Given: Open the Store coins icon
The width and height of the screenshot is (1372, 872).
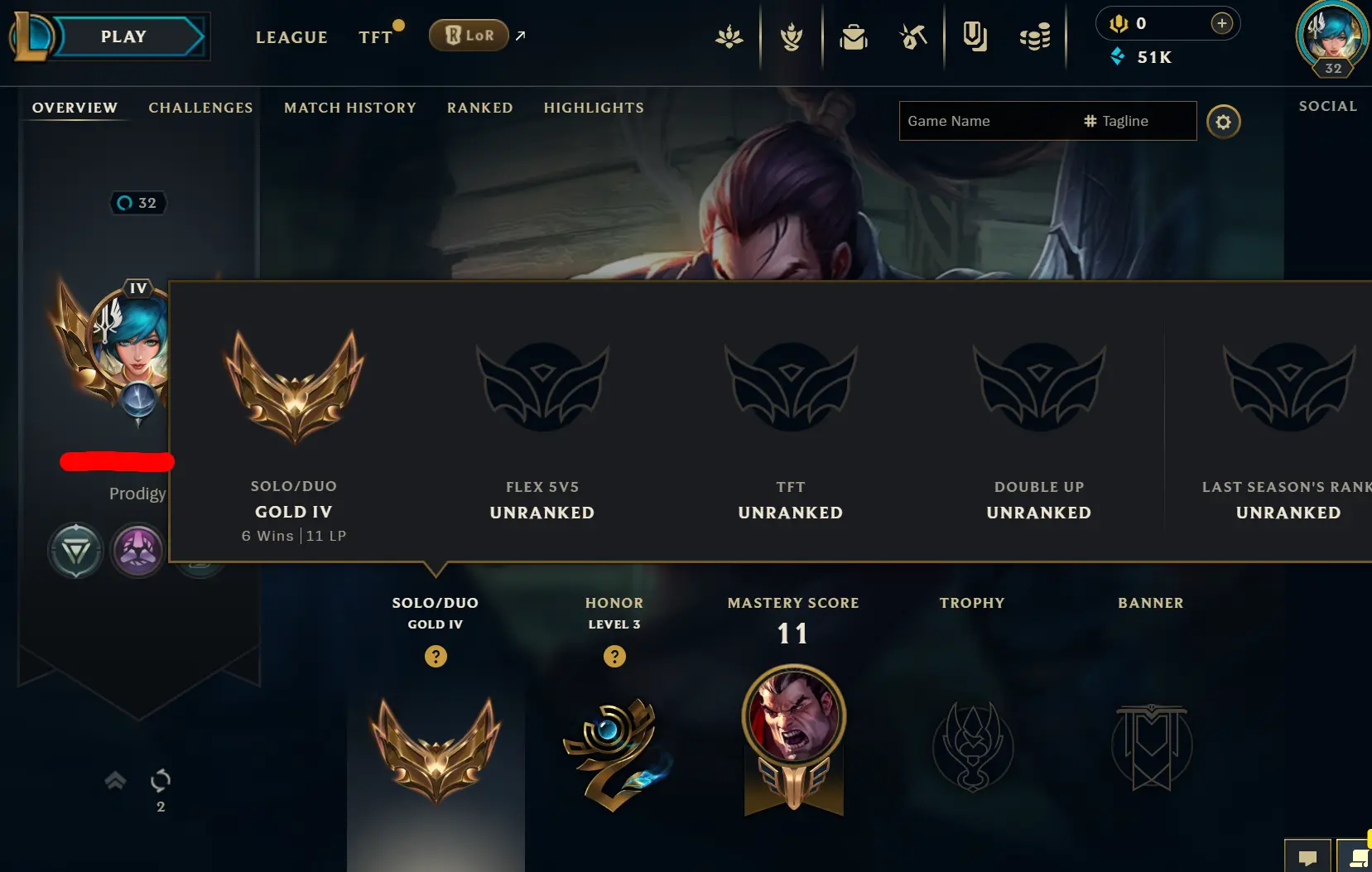Looking at the screenshot, I should [1035, 37].
